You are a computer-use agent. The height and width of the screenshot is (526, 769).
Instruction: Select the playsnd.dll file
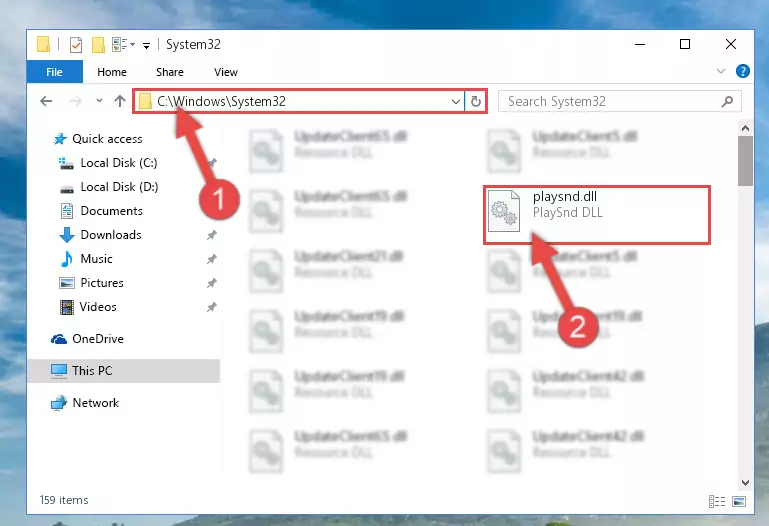596,215
